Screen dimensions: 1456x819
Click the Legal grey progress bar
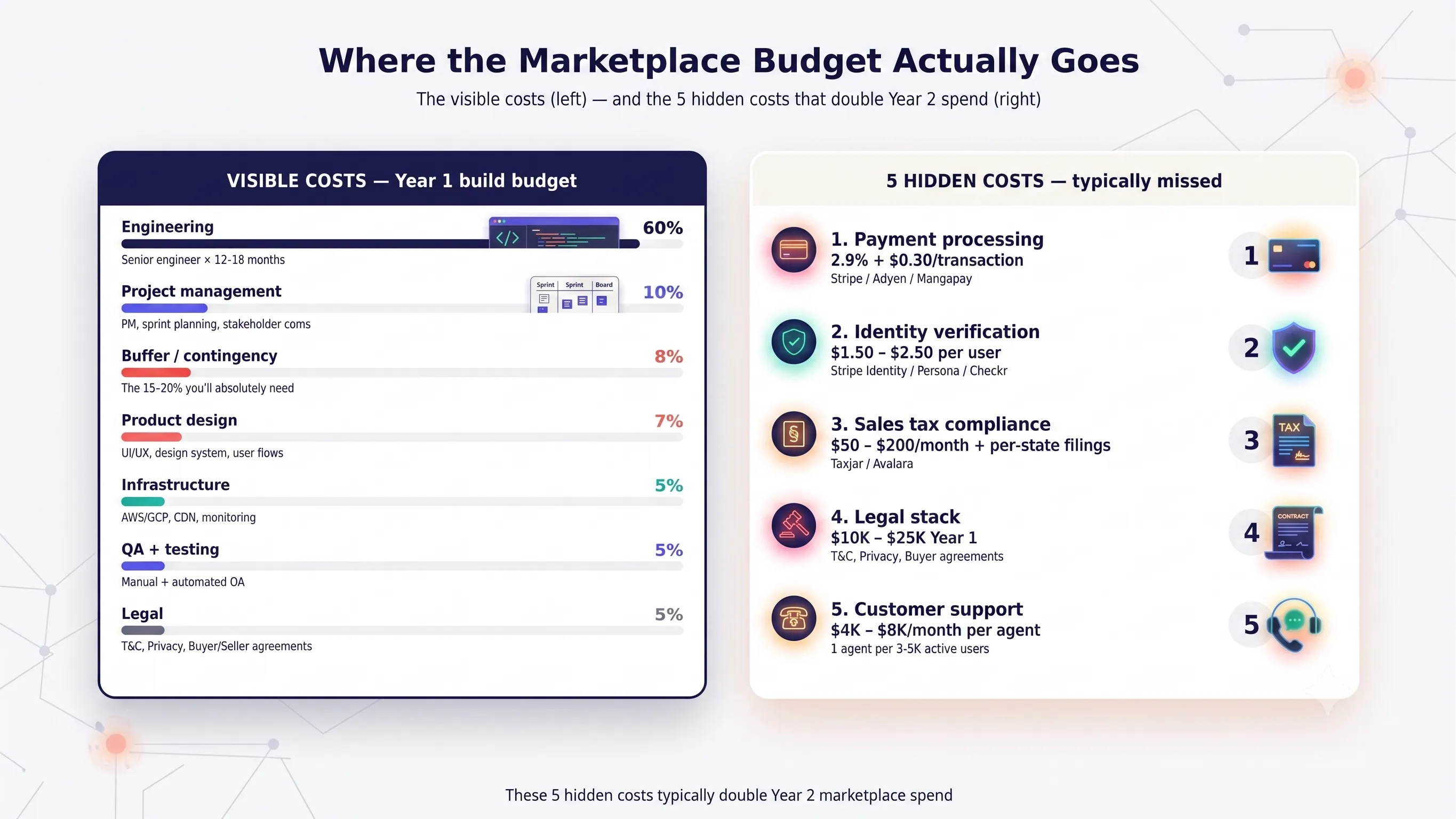pos(402,631)
